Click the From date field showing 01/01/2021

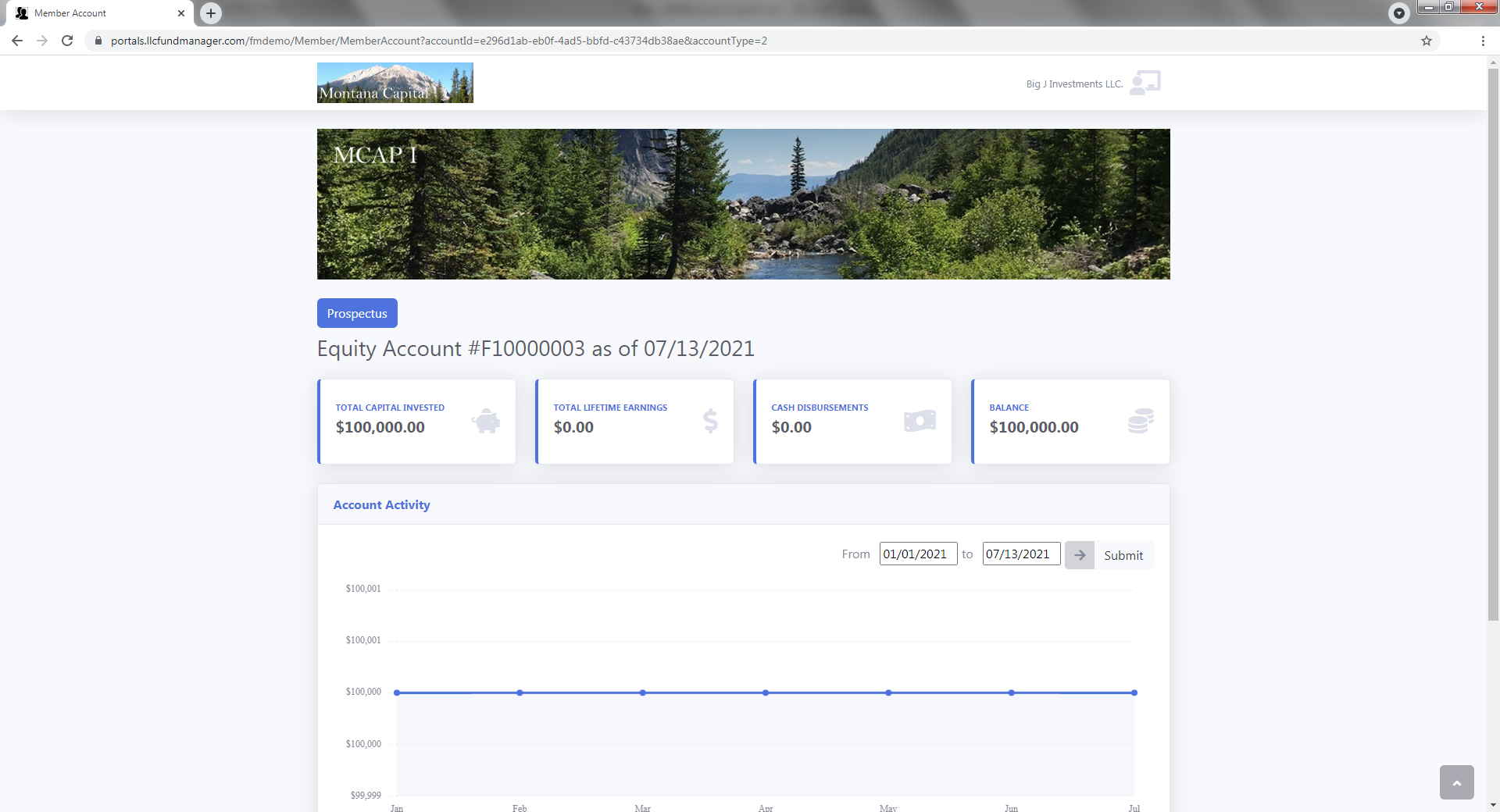point(917,554)
